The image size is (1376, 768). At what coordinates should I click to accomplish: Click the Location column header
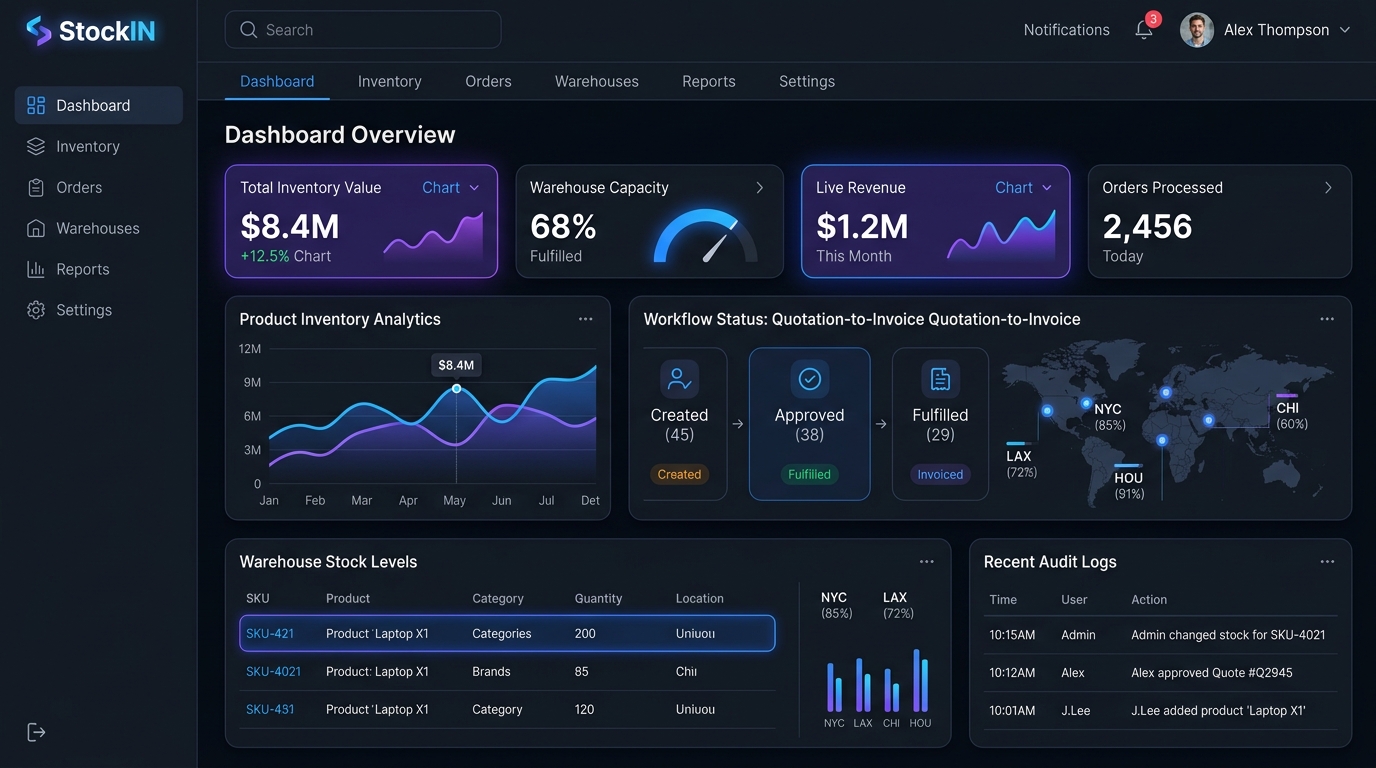pyautogui.click(x=699, y=599)
